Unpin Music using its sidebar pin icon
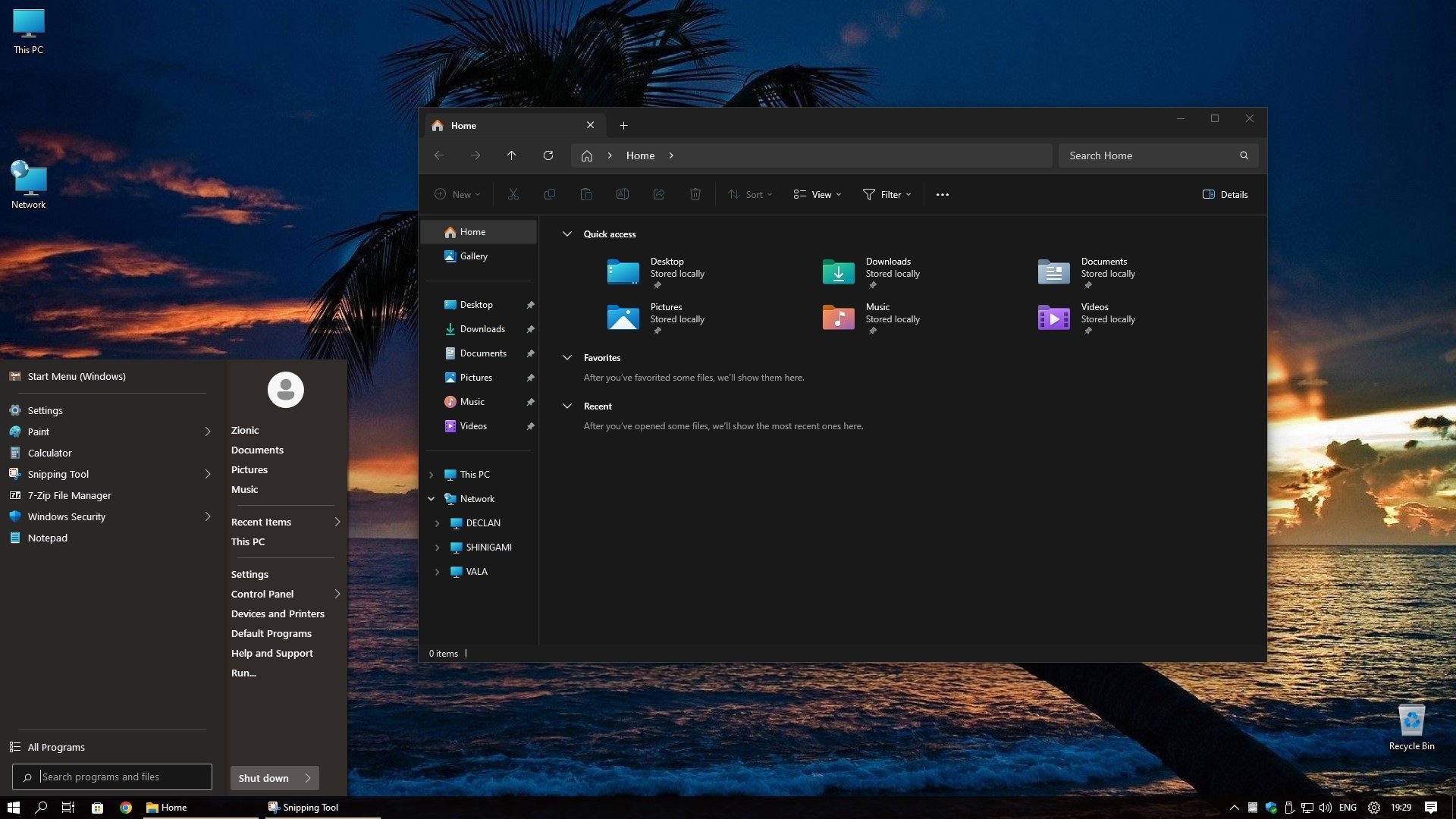1456x819 pixels. click(x=530, y=402)
